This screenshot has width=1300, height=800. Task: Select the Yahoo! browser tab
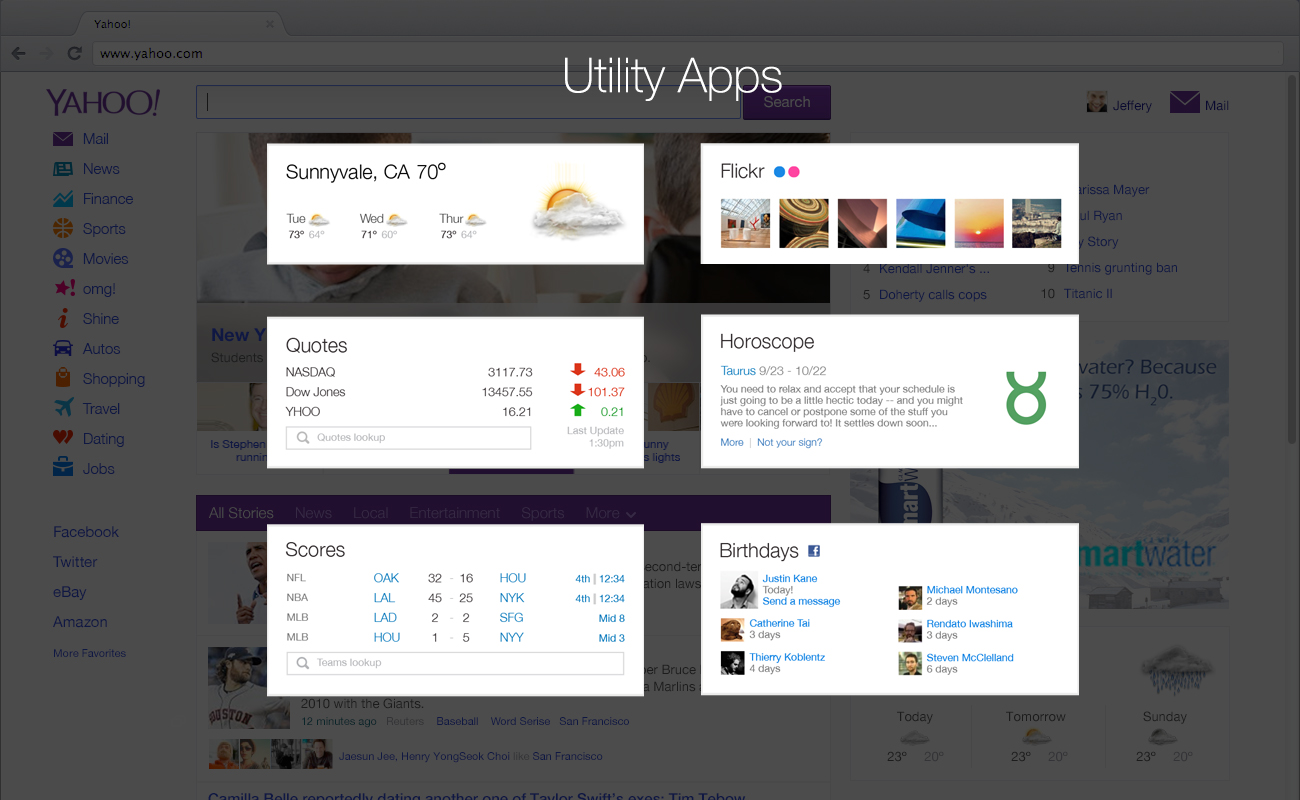(x=180, y=23)
